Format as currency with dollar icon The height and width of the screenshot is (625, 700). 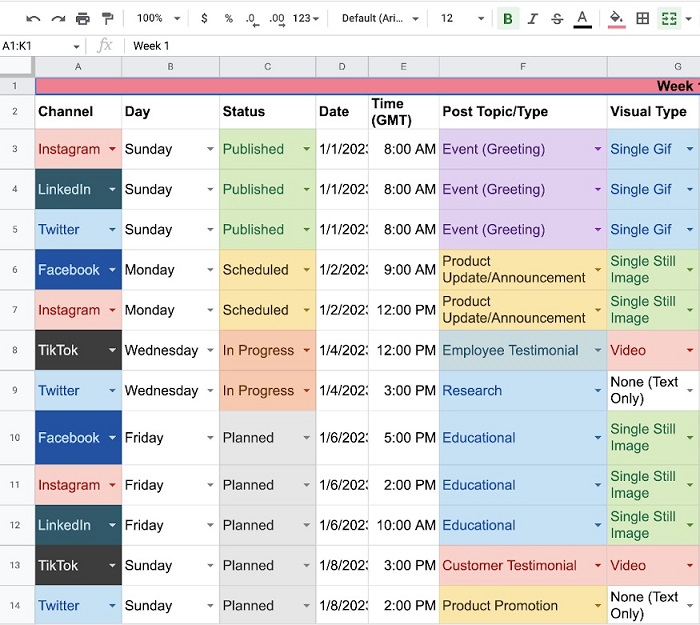click(x=204, y=18)
